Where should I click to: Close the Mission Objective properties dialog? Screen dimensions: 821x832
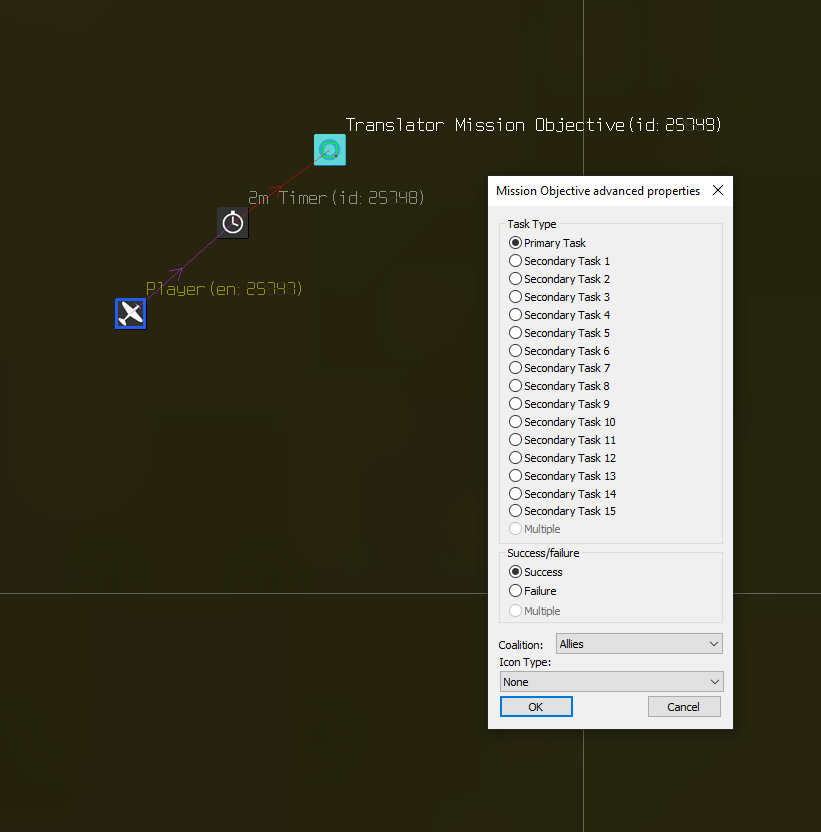coord(717,191)
